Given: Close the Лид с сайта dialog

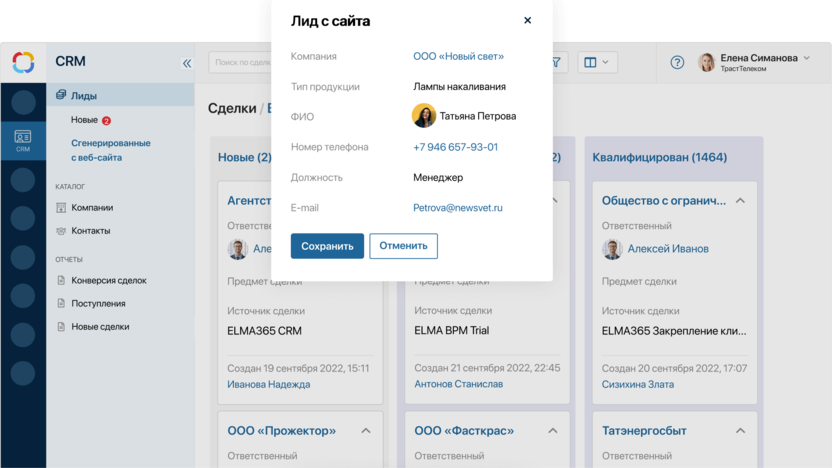Looking at the screenshot, I should pyautogui.click(x=527, y=20).
